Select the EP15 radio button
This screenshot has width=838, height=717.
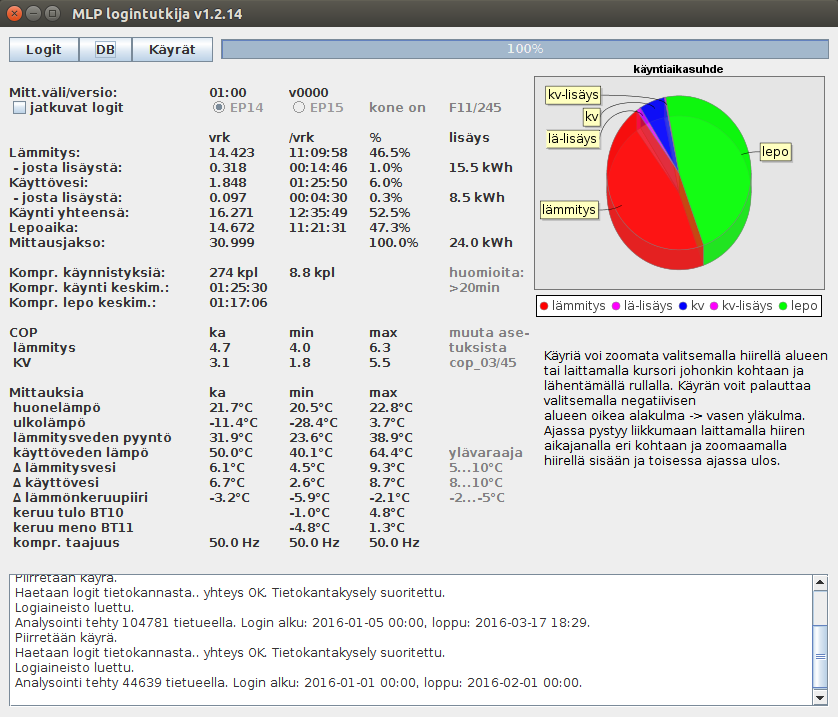click(299, 107)
